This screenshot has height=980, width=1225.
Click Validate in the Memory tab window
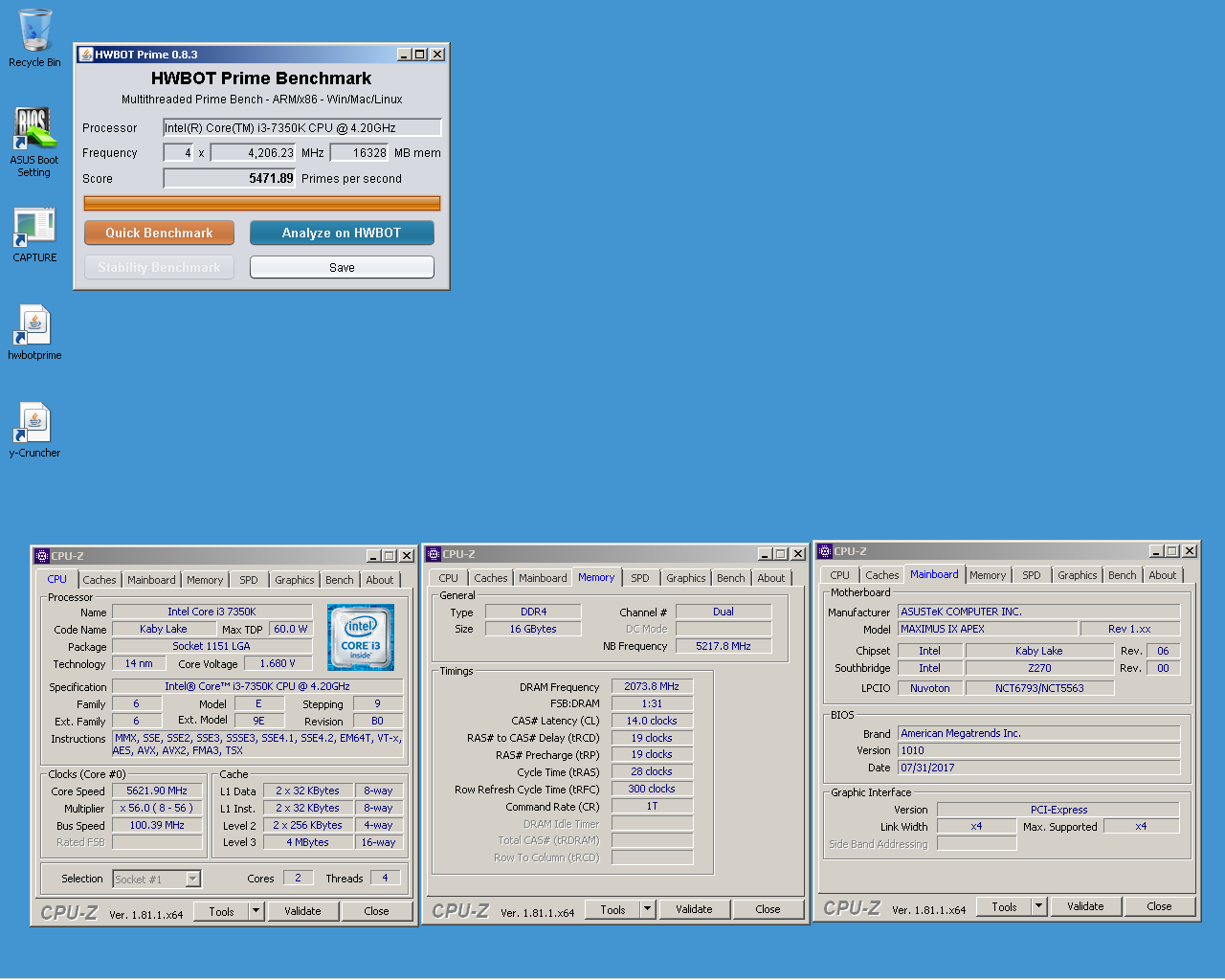coord(694,909)
